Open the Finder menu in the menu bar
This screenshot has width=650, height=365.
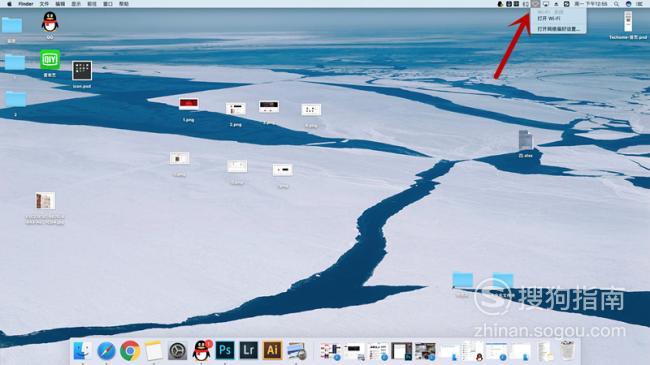tap(26, 4)
